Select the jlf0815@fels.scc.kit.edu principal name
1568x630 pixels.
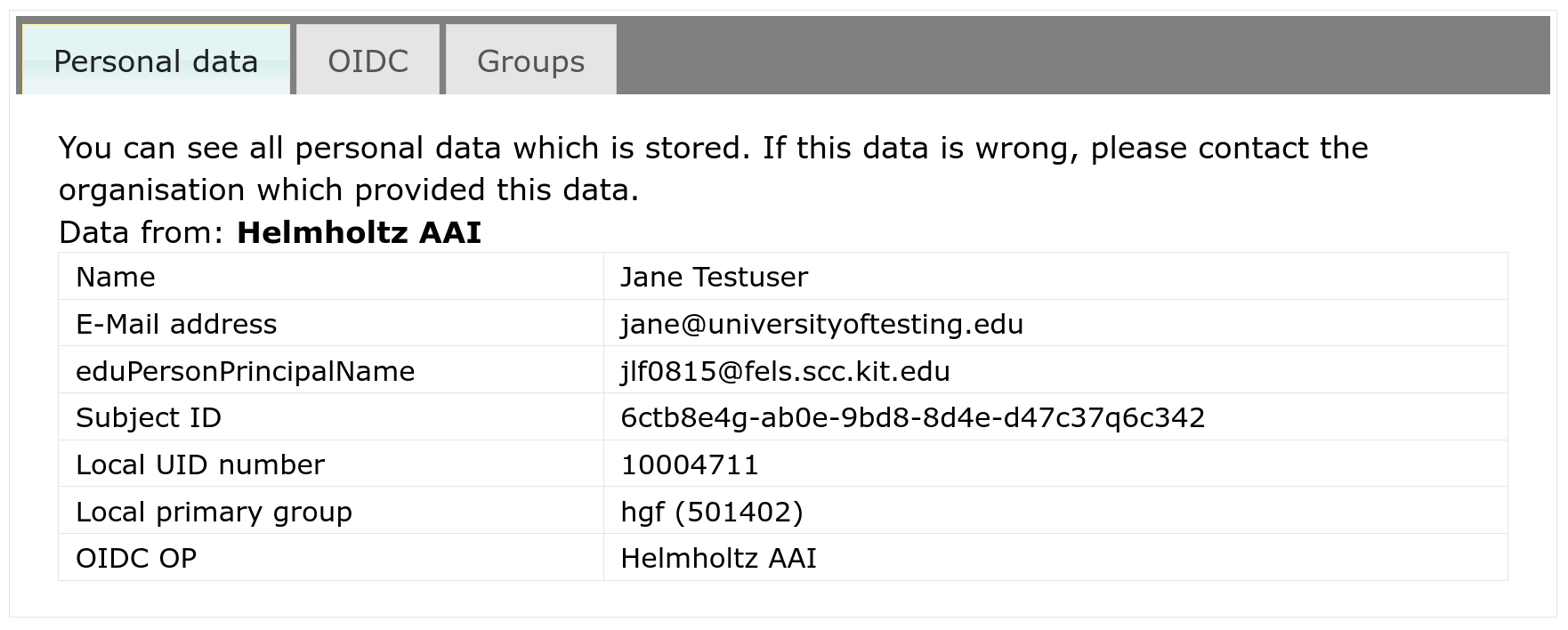(785, 371)
